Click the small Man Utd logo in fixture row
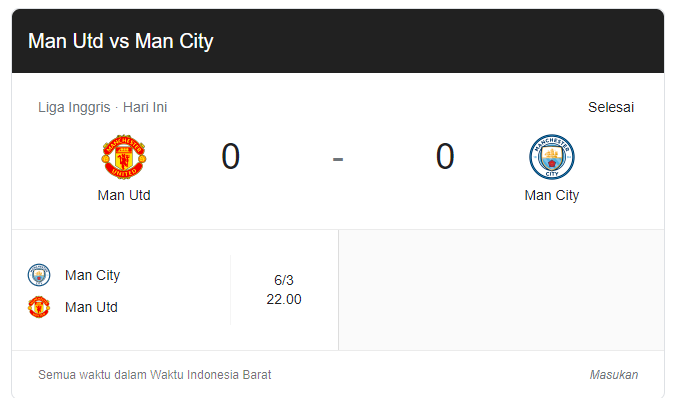Viewport: 673px width, 398px height. click(x=39, y=307)
